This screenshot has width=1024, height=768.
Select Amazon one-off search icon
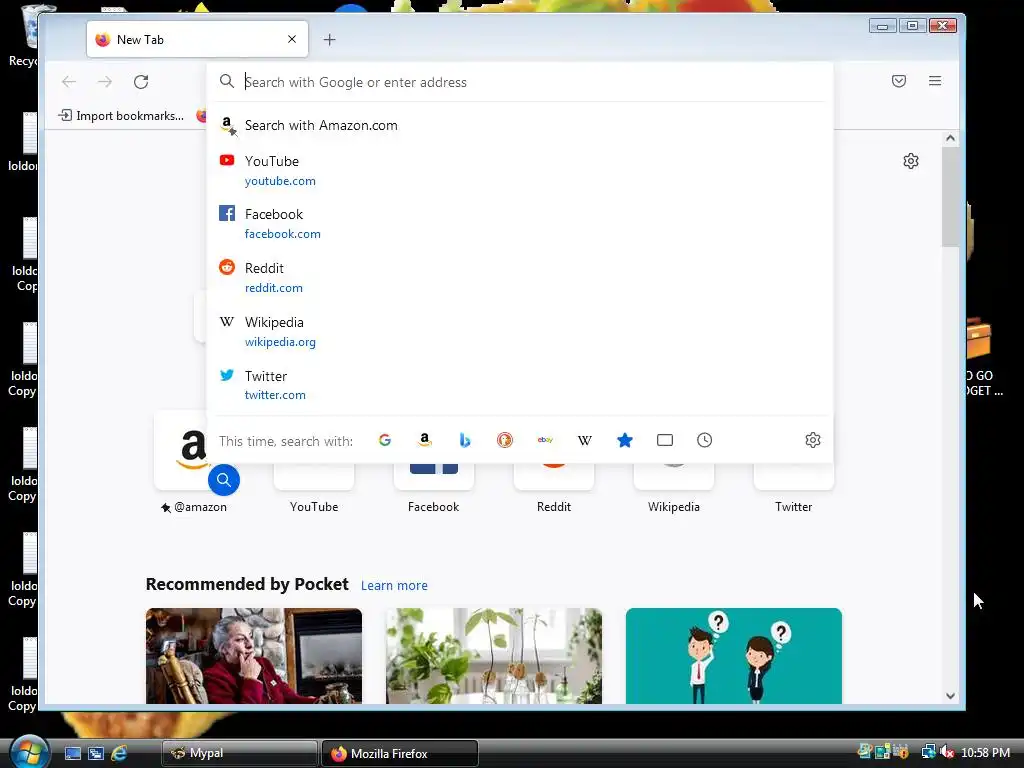click(x=424, y=440)
